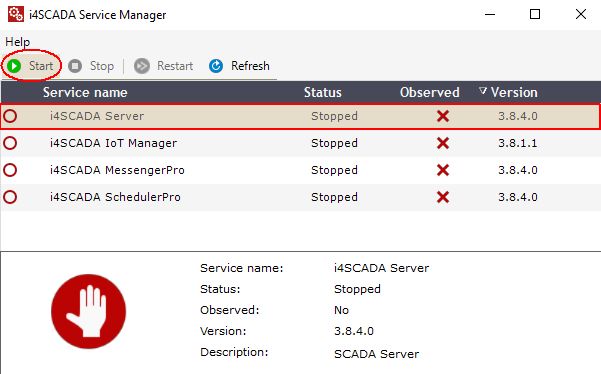Image resolution: width=601 pixels, height=374 pixels.
Task: Select the i4SCADA IoT Manager row name
Action: pos(113,143)
